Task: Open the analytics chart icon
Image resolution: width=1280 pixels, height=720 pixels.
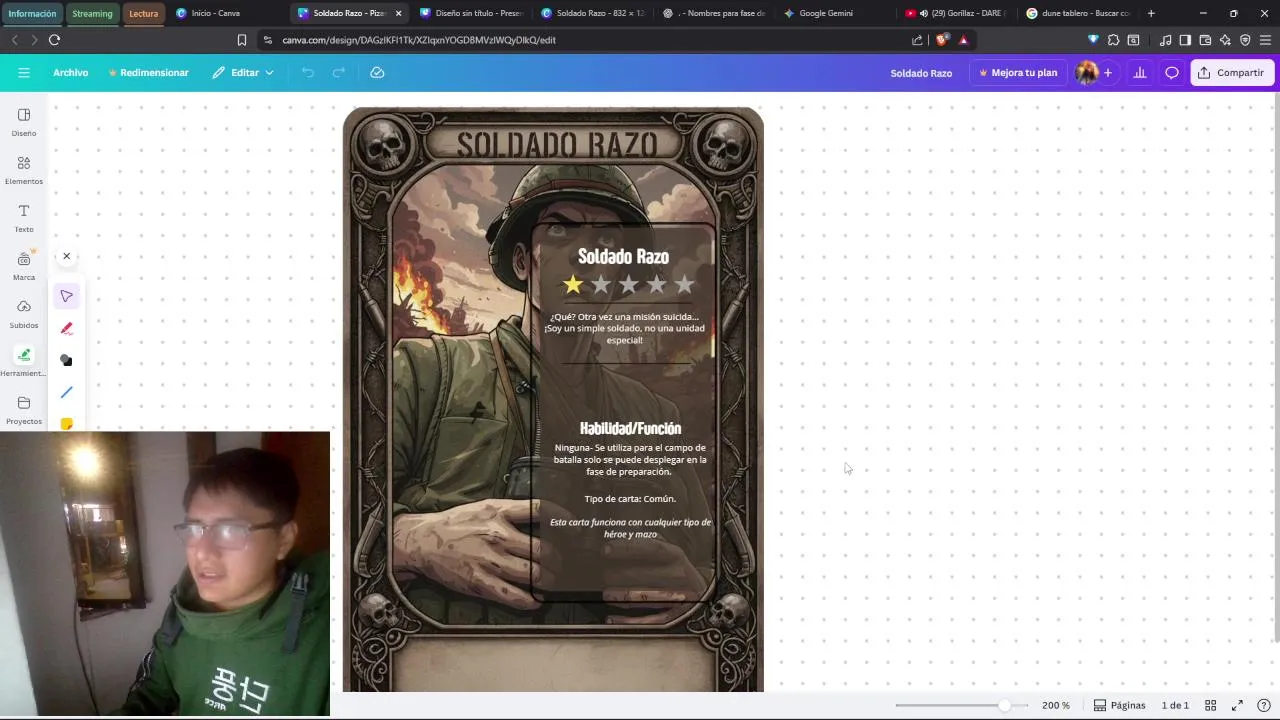Action: [1139, 73]
